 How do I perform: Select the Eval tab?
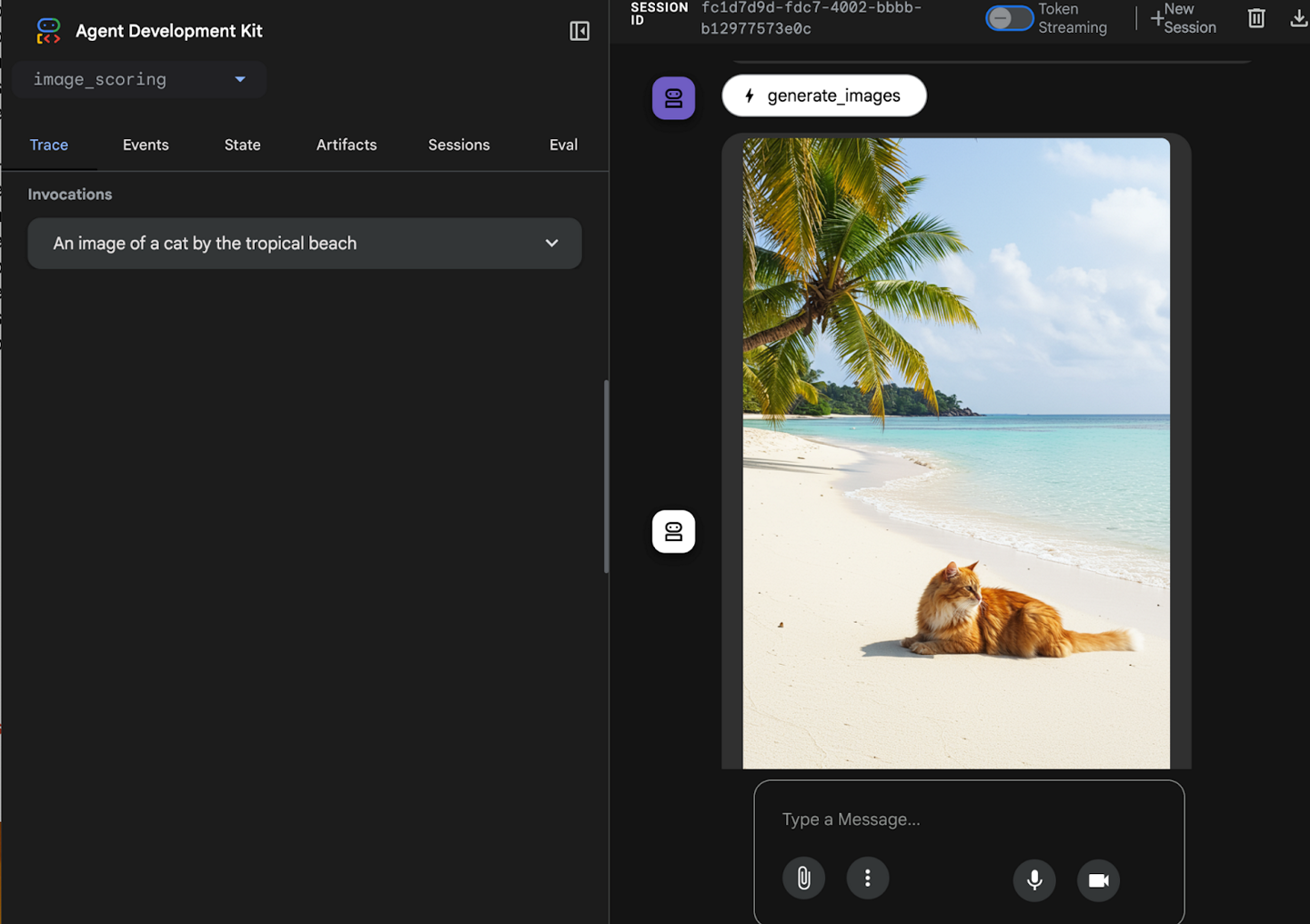[563, 145]
